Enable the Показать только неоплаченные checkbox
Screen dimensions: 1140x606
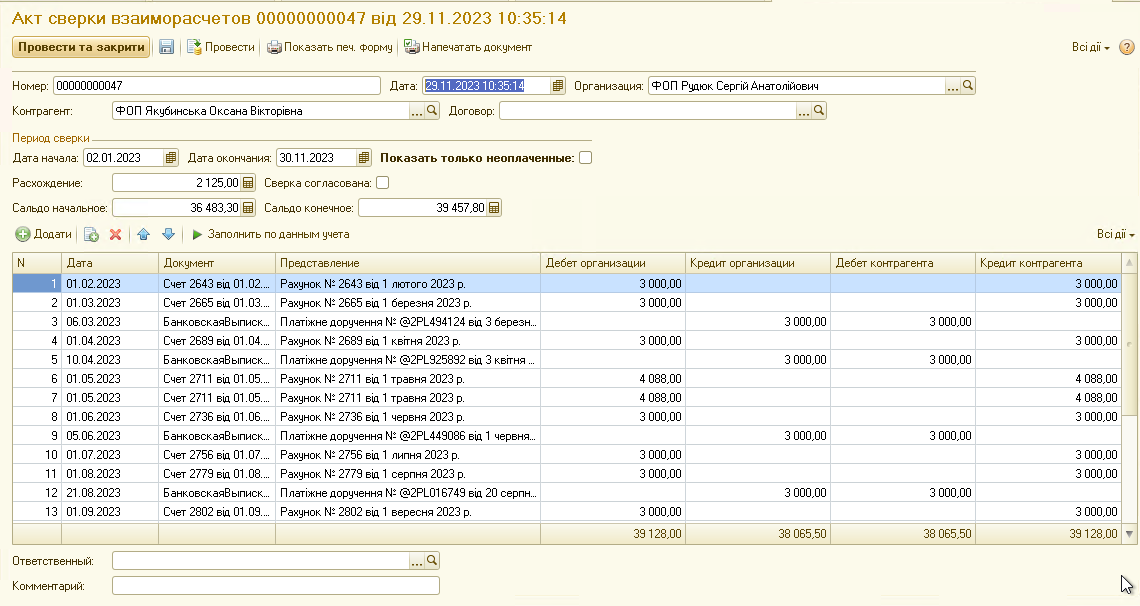click(585, 158)
